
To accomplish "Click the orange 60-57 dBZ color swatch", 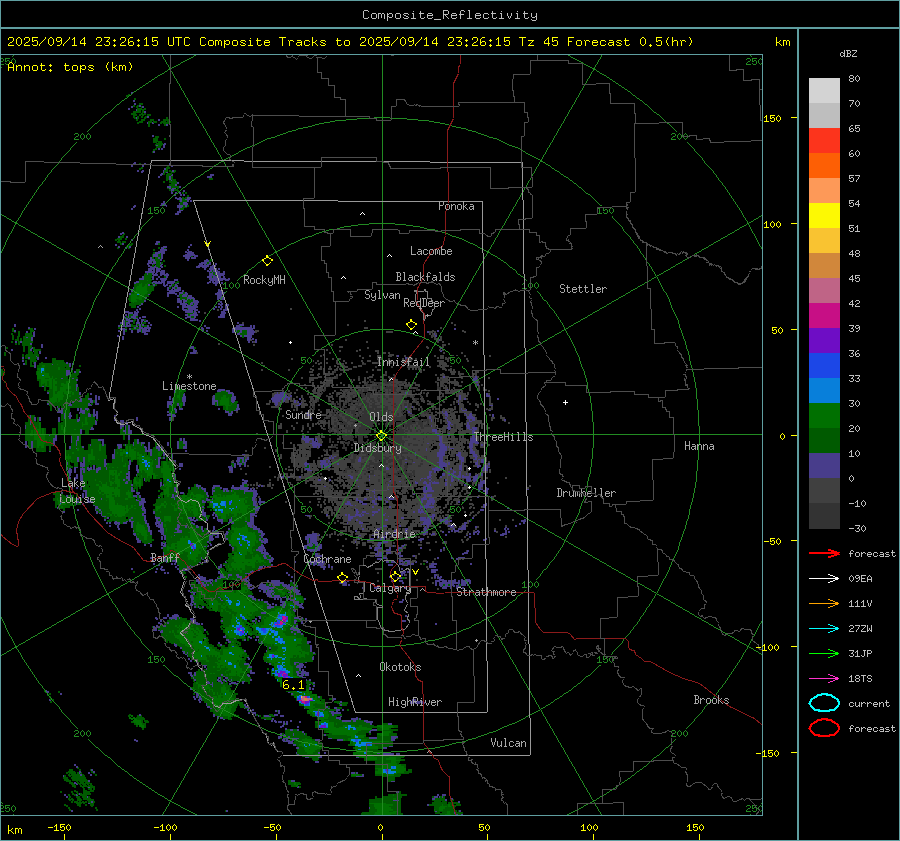I will [824, 166].
